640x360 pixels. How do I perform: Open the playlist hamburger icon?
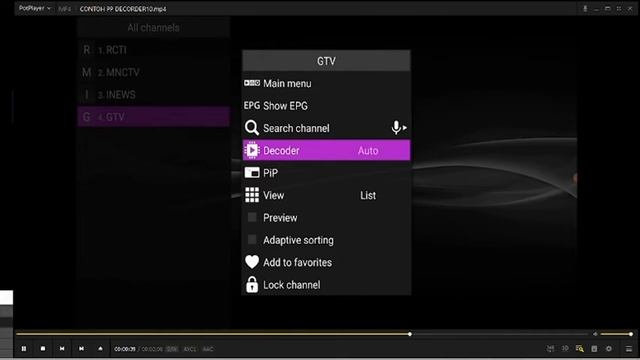pos(629,349)
